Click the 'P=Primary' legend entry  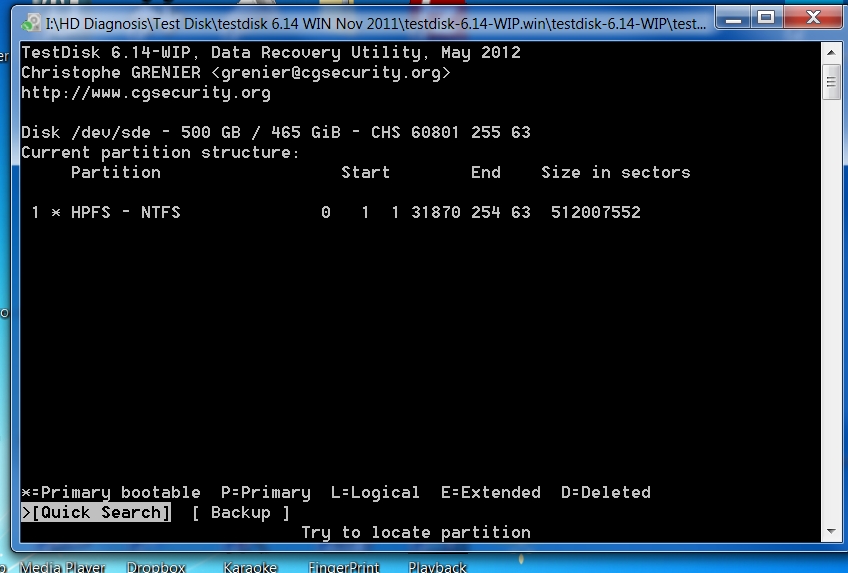[x=266, y=492]
